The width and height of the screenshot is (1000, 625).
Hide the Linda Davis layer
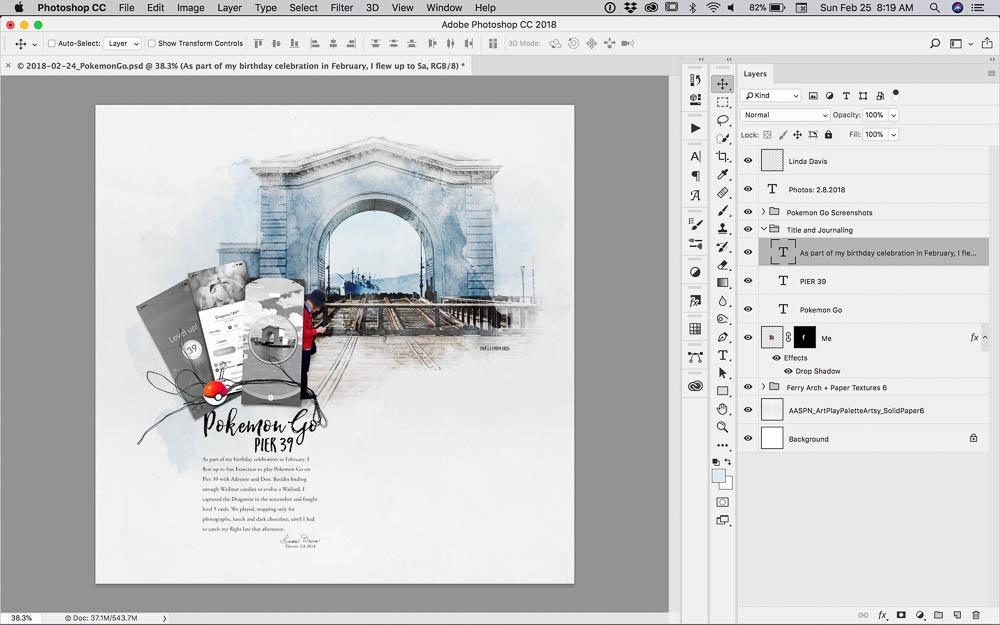[x=748, y=161]
